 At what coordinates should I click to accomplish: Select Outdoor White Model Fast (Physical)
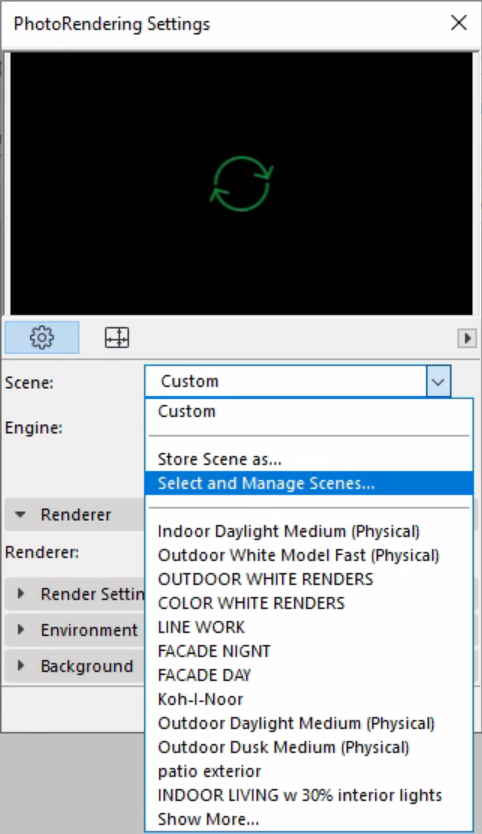click(309, 555)
